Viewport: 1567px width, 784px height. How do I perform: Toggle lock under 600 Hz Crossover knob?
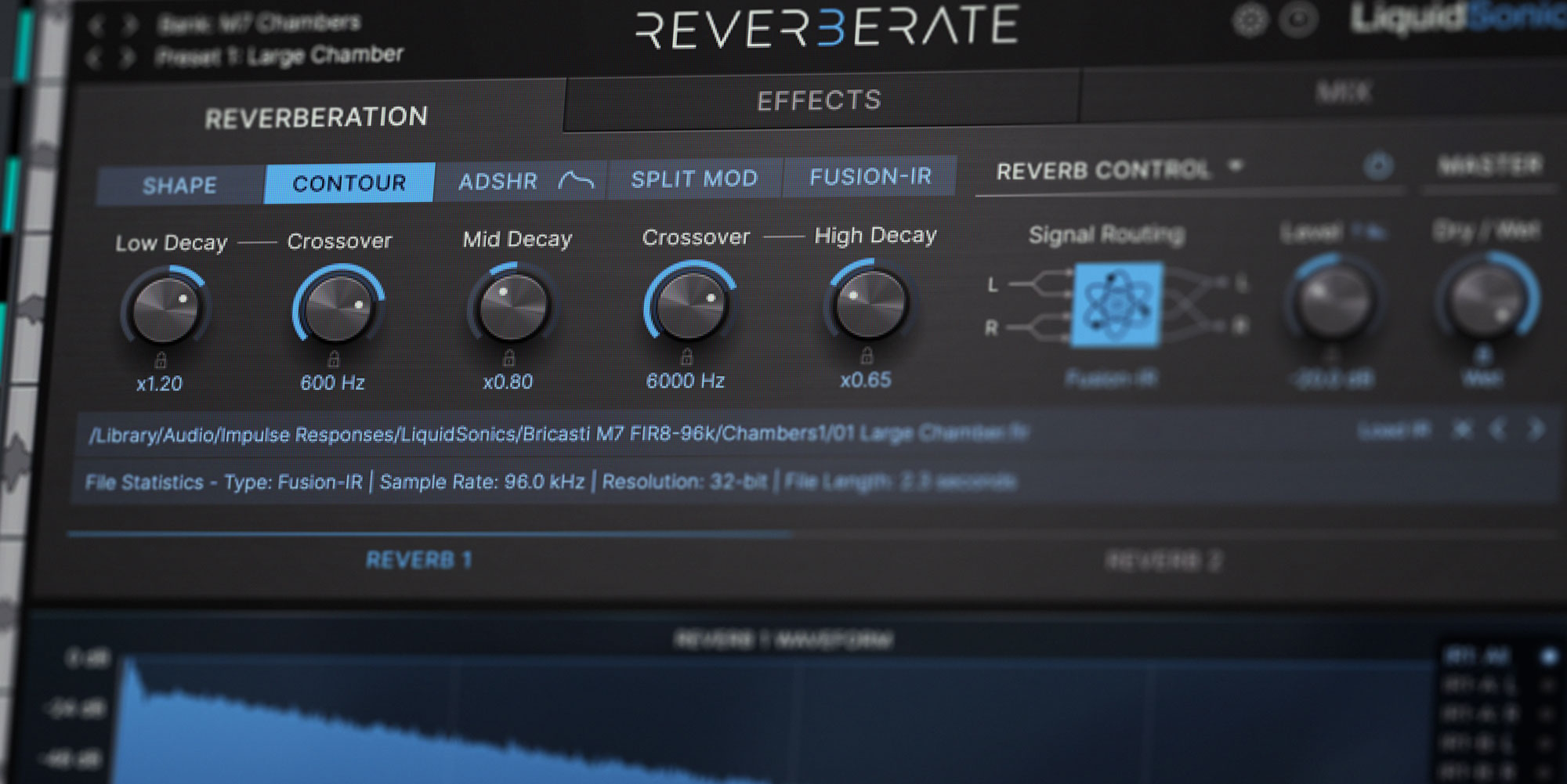[x=334, y=359]
